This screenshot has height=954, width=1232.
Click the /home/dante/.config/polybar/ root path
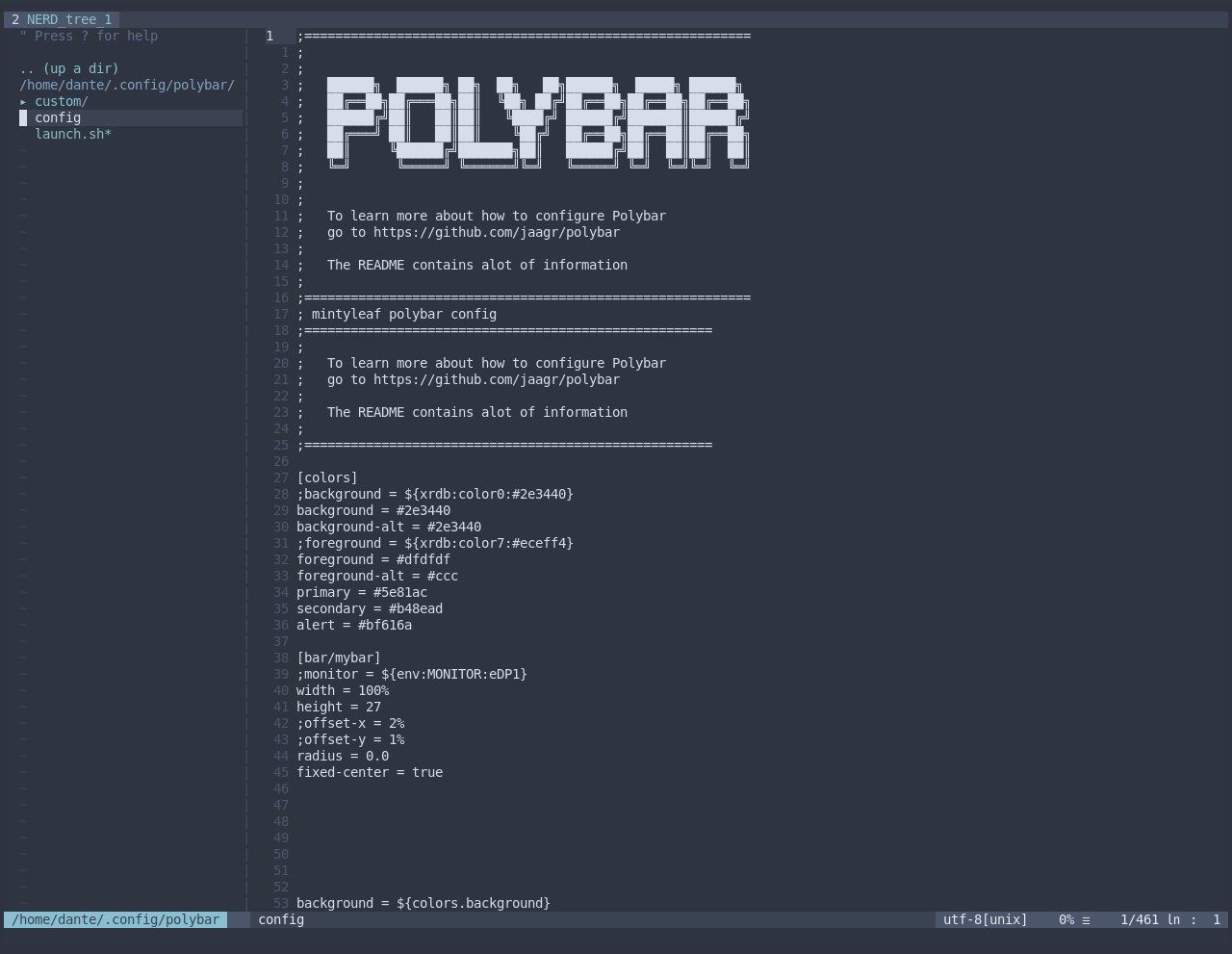click(x=127, y=85)
